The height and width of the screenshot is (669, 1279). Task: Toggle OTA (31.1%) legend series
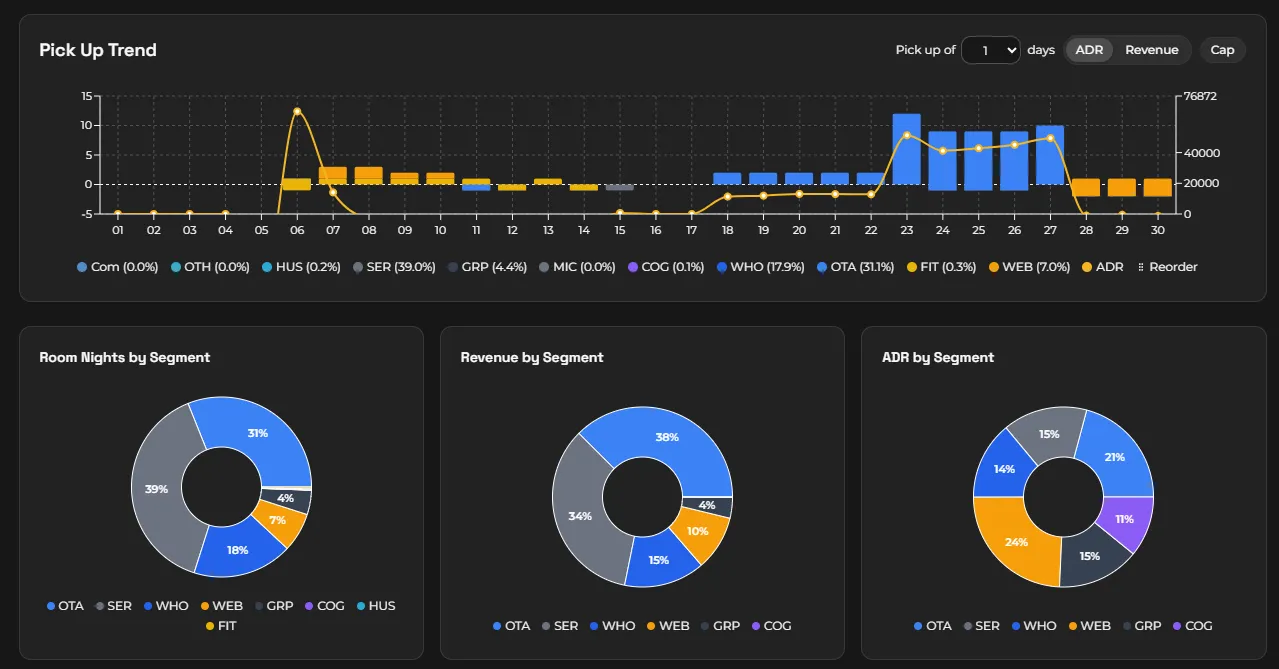pos(856,267)
